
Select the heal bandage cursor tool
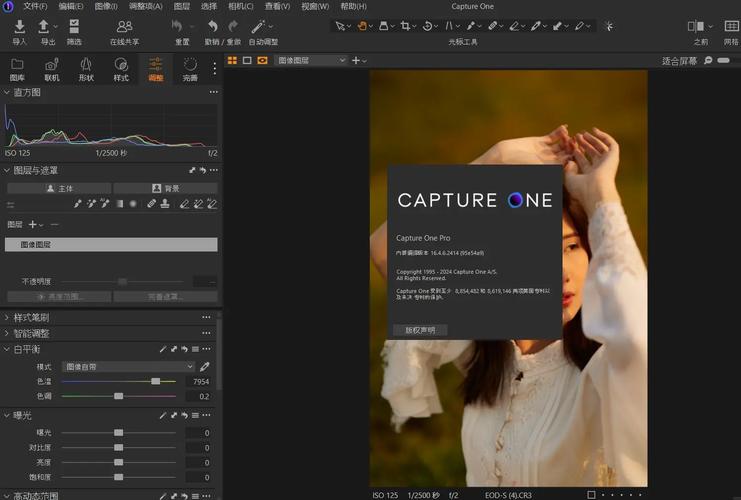(x=492, y=26)
